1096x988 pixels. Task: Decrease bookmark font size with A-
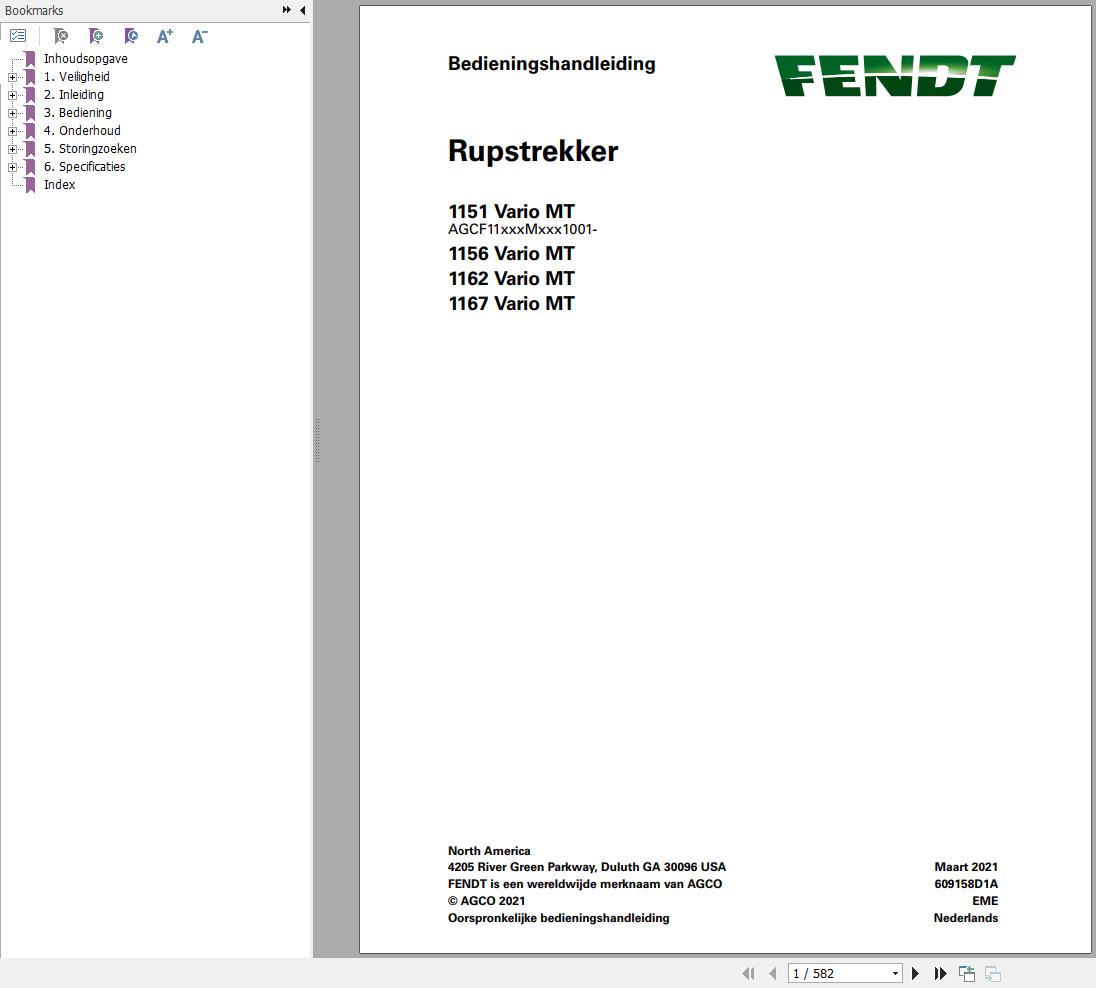200,36
